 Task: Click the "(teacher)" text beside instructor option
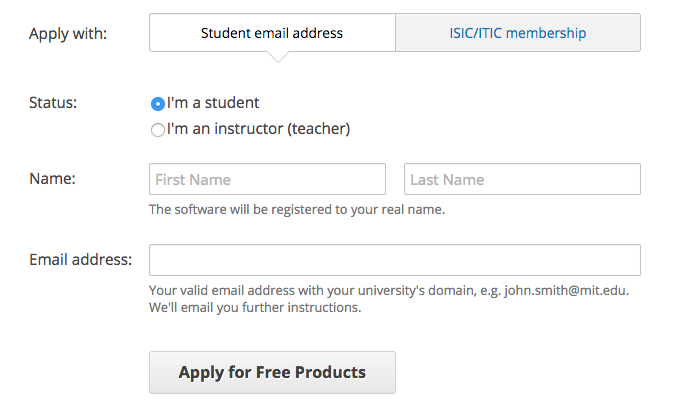(x=319, y=129)
